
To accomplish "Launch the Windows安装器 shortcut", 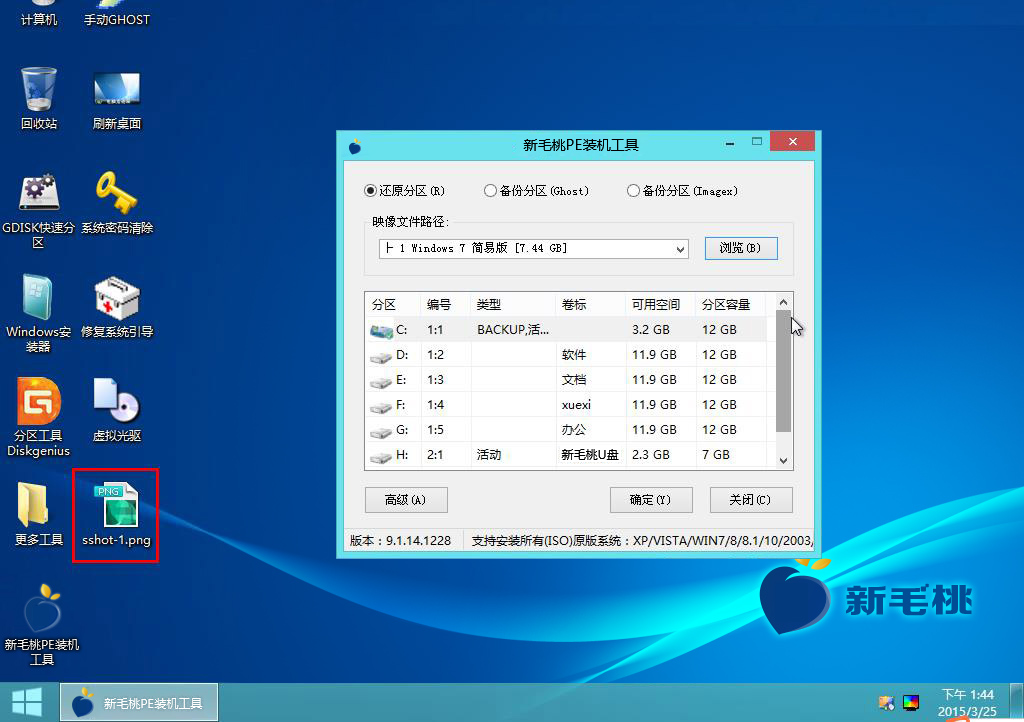I will pyautogui.click(x=39, y=314).
